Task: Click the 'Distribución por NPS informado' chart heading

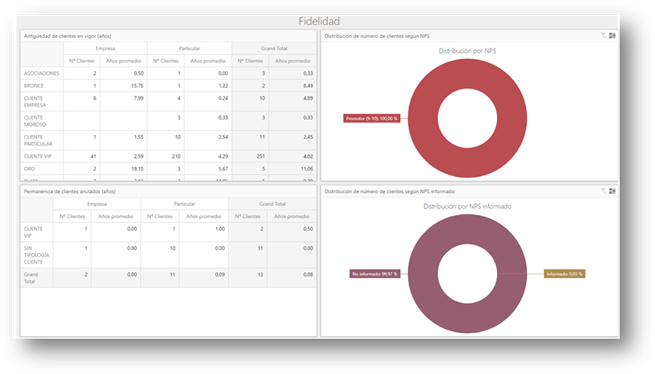Action: click(467, 206)
